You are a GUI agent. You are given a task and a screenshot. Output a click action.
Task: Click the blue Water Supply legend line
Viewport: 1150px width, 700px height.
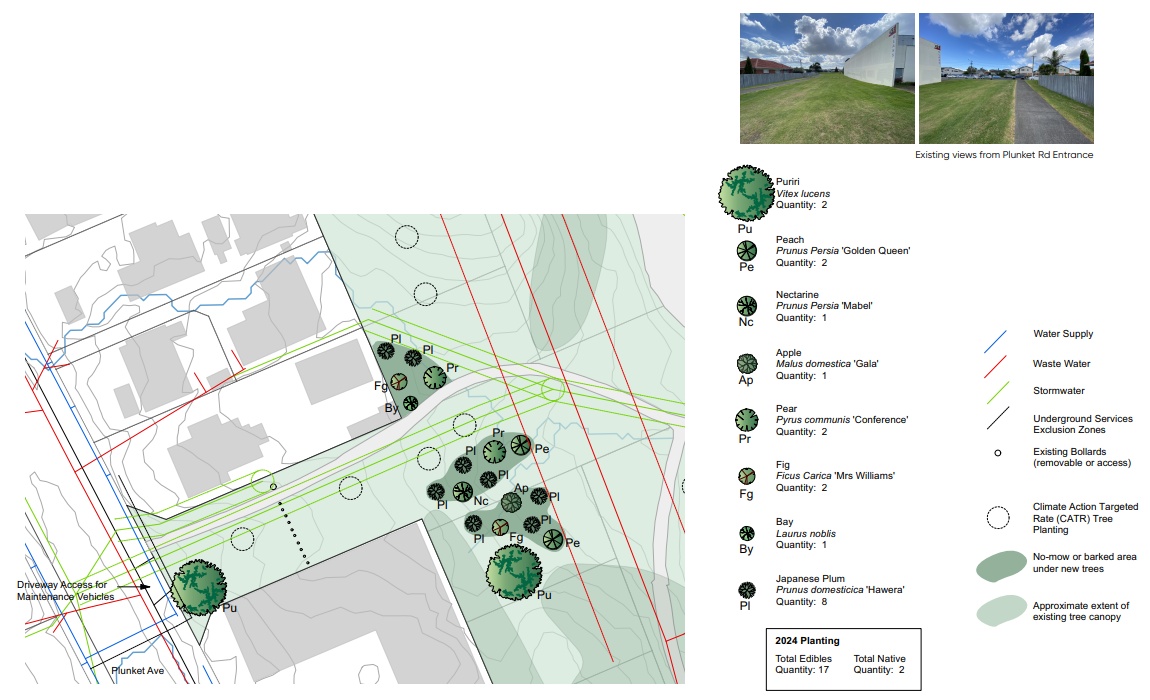(x=997, y=341)
